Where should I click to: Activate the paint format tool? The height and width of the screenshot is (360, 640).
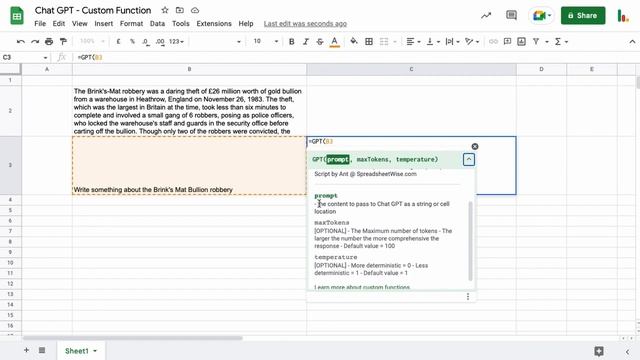click(x=63, y=42)
